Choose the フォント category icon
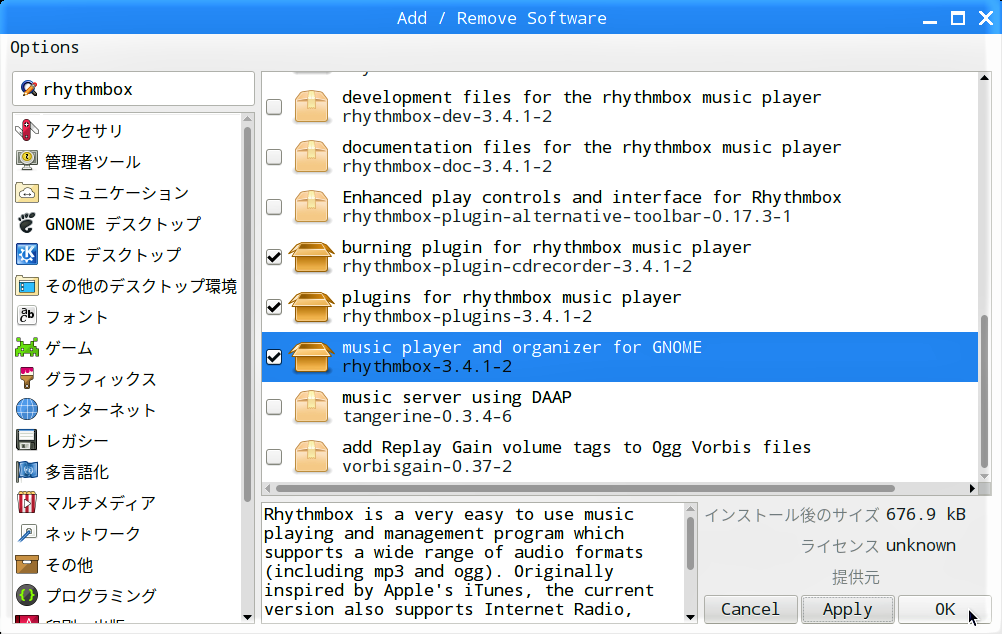 pos(27,316)
